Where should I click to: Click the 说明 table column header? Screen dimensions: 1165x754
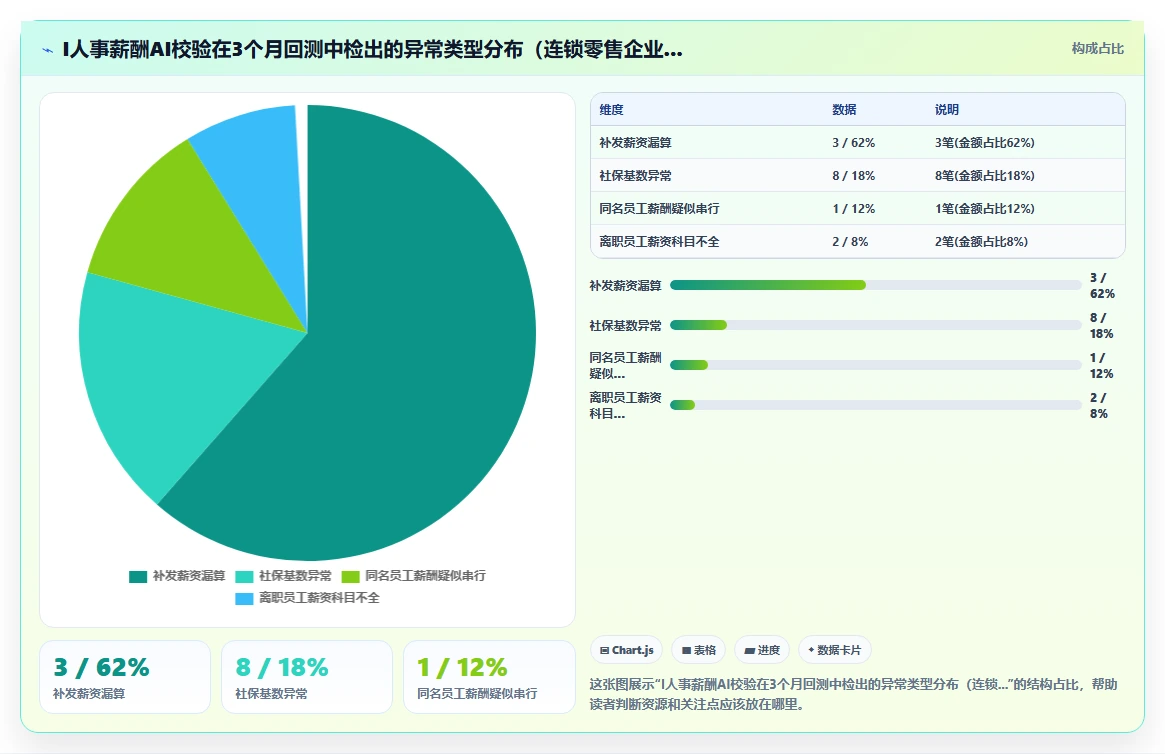pyautogui.click(x=947, y=110)
